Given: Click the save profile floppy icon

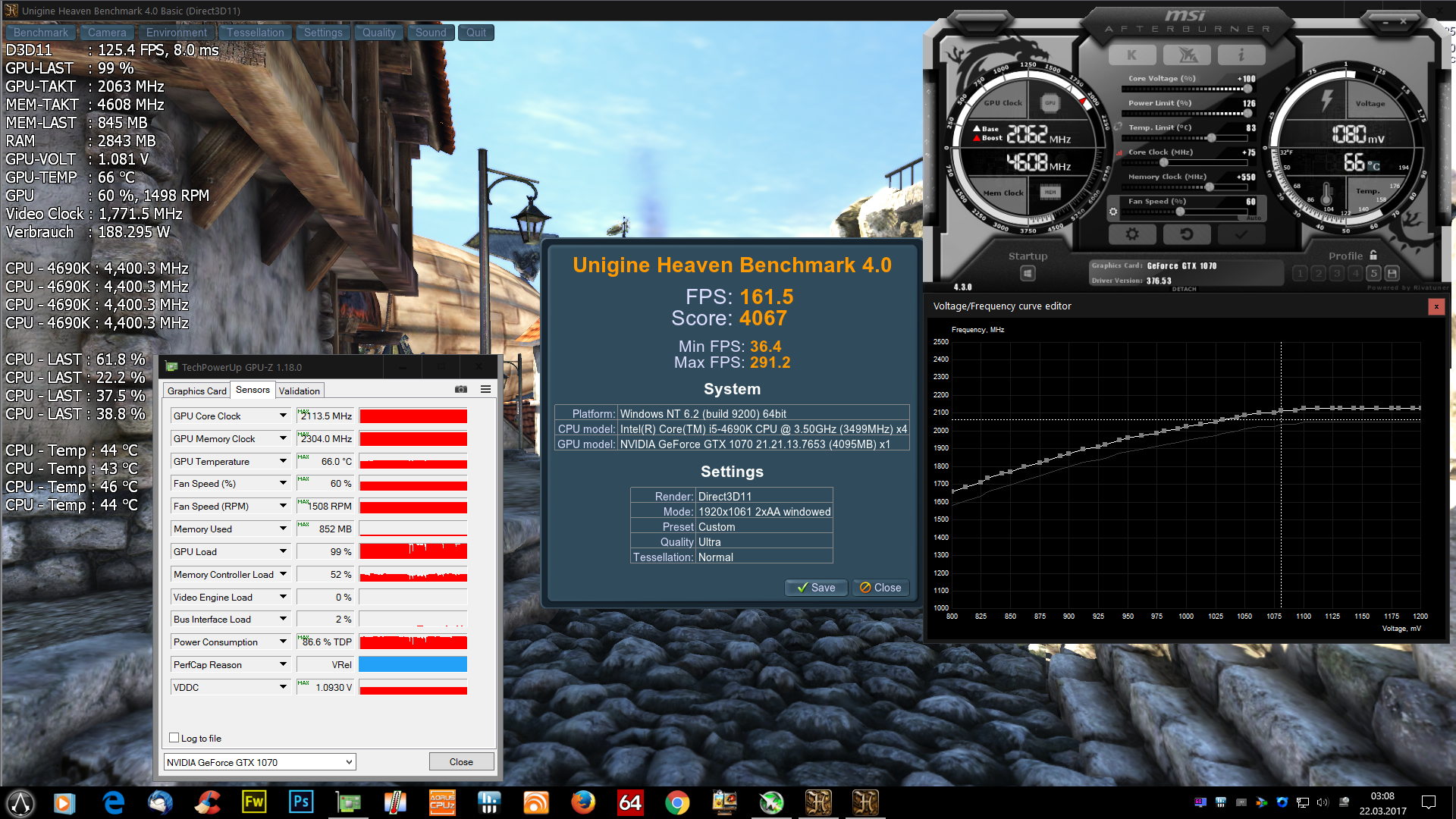Looking at the screenshot, I should tap(1392, 273).
